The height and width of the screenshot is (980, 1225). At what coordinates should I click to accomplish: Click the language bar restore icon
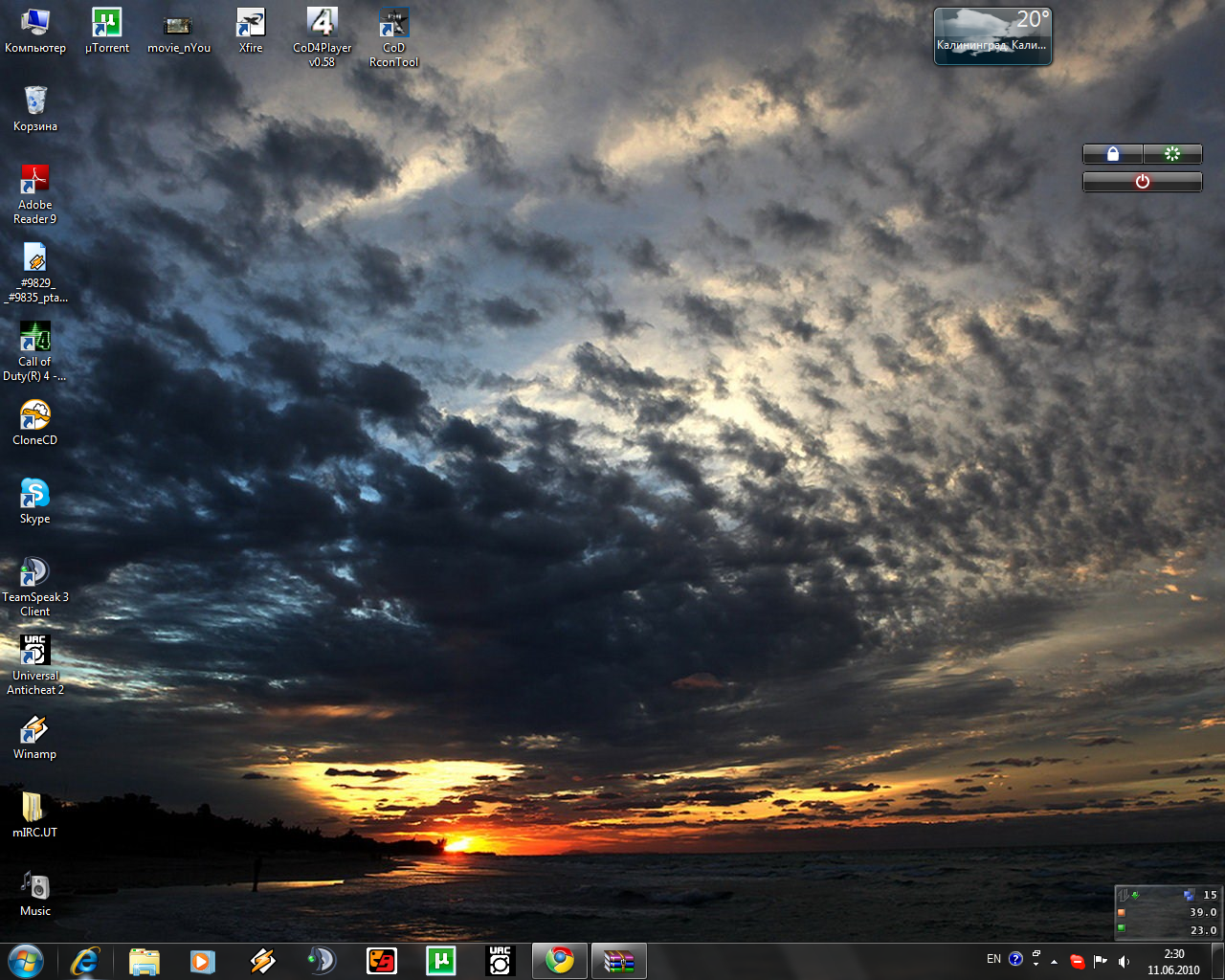(1036, 954)
